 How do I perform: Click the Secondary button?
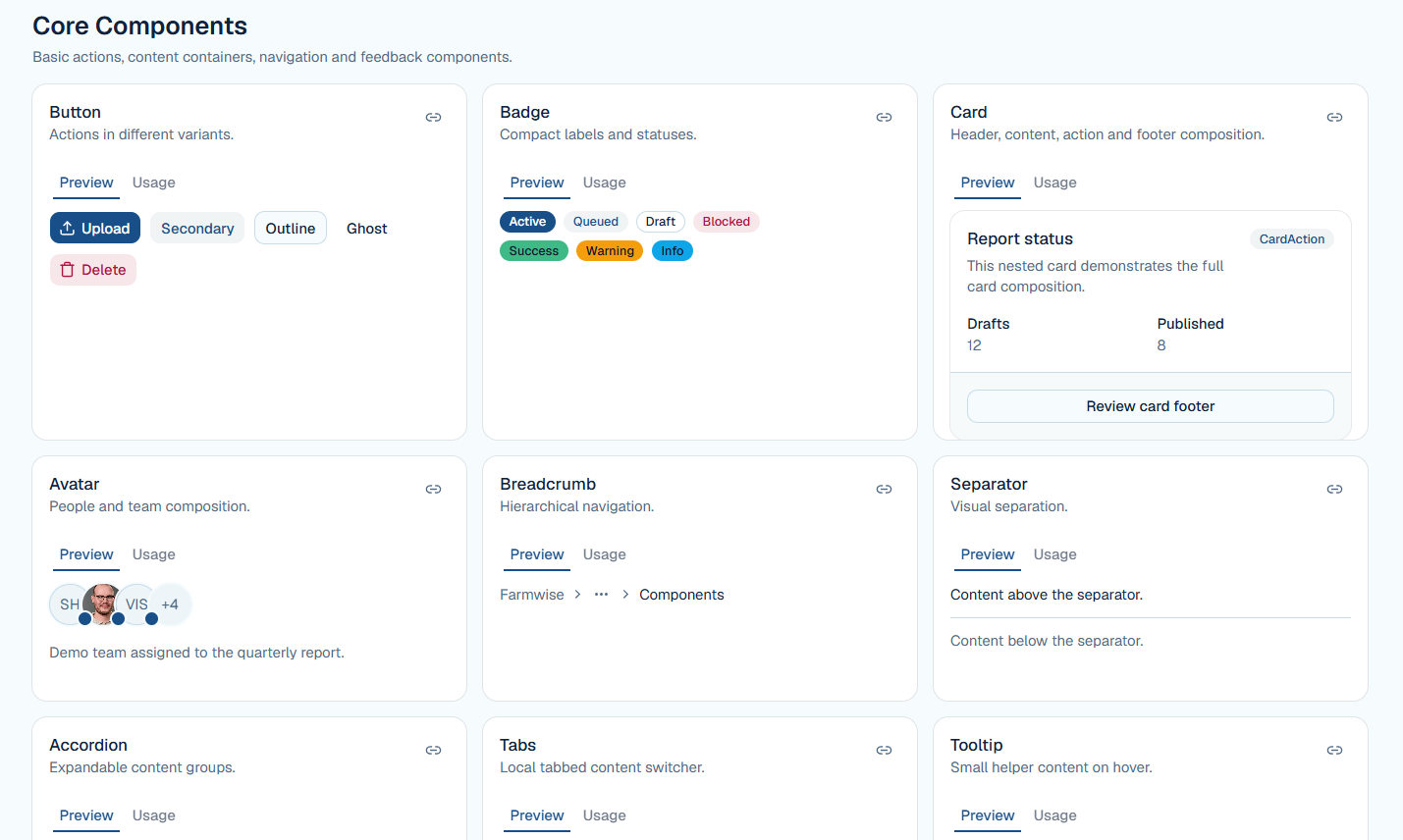tap(197, 228)
